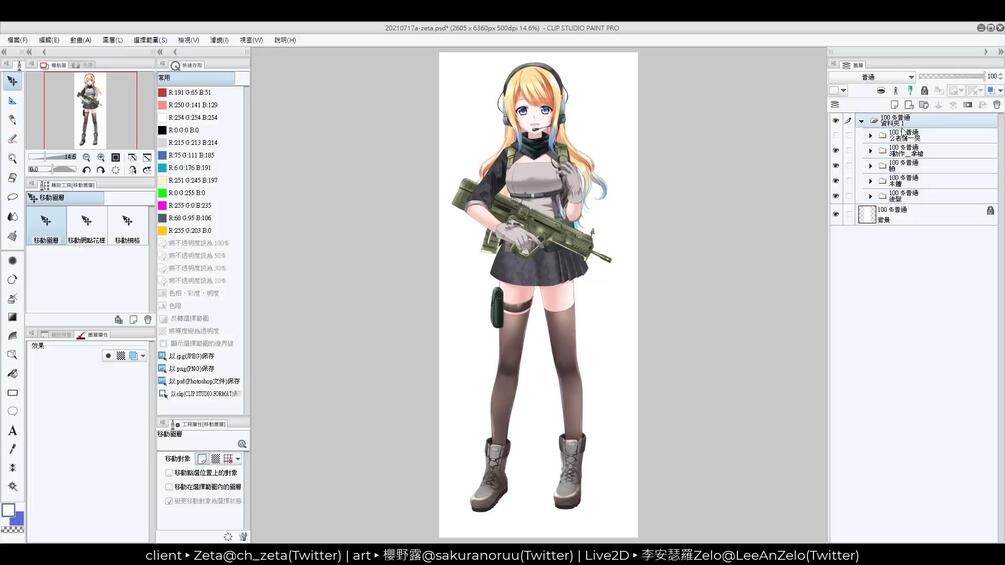Screen dimensions: 1005x565
Task: Expand the 本體 folder
Action: coord(870,181)
